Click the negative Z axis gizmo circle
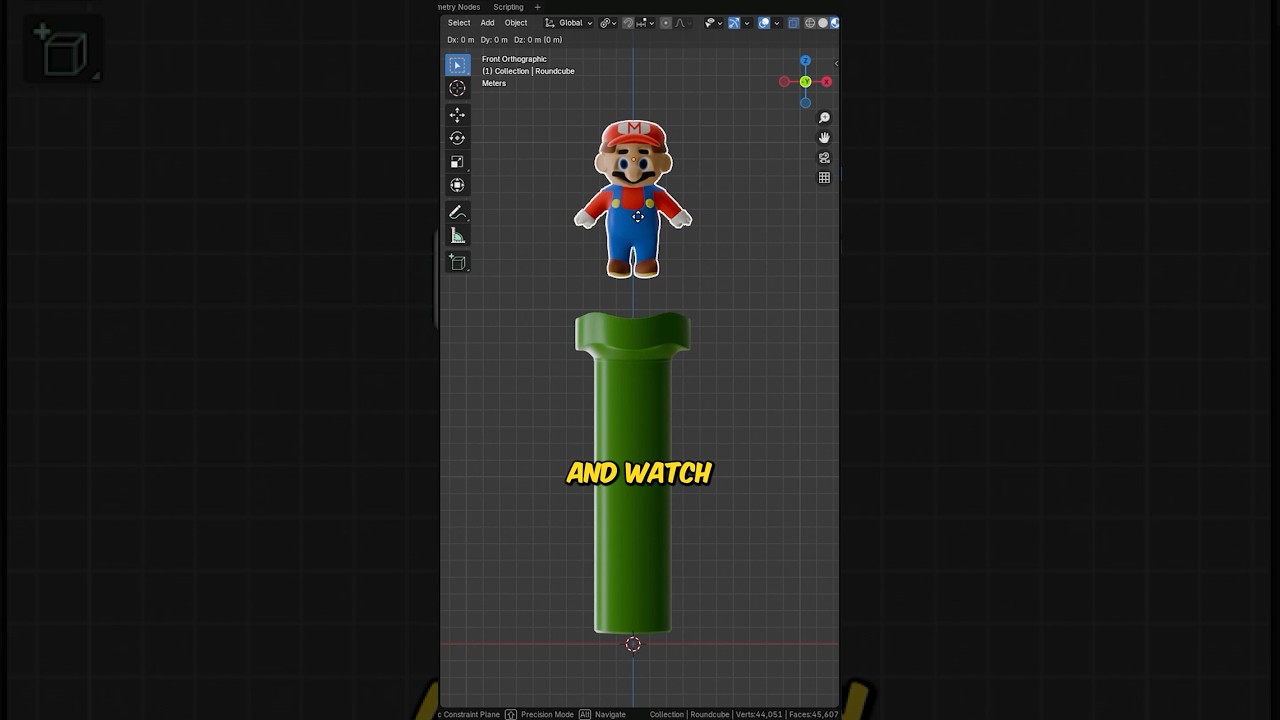Viewport: 1280px width, 720px height. point(805,102)
